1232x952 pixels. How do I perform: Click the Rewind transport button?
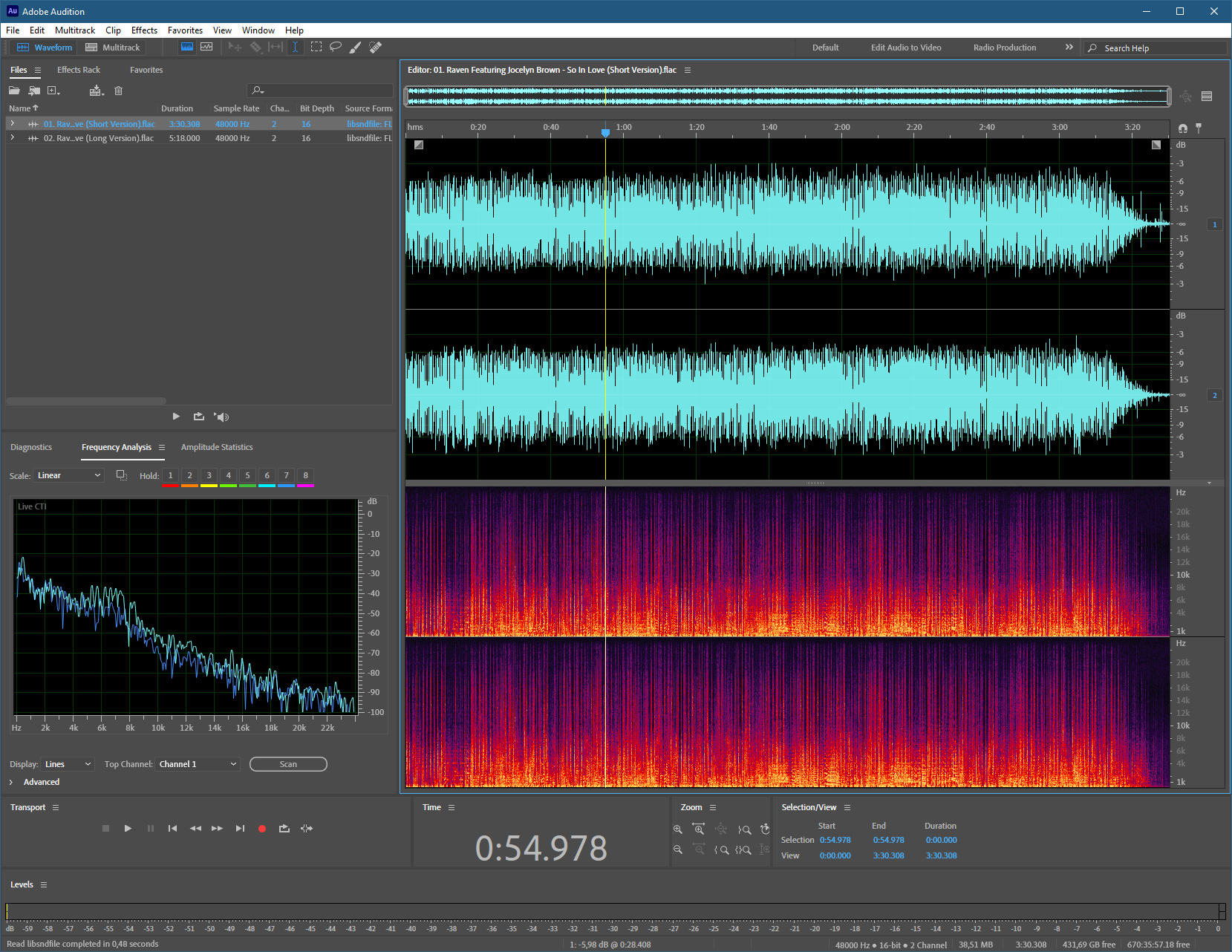[x=195, y=828]
